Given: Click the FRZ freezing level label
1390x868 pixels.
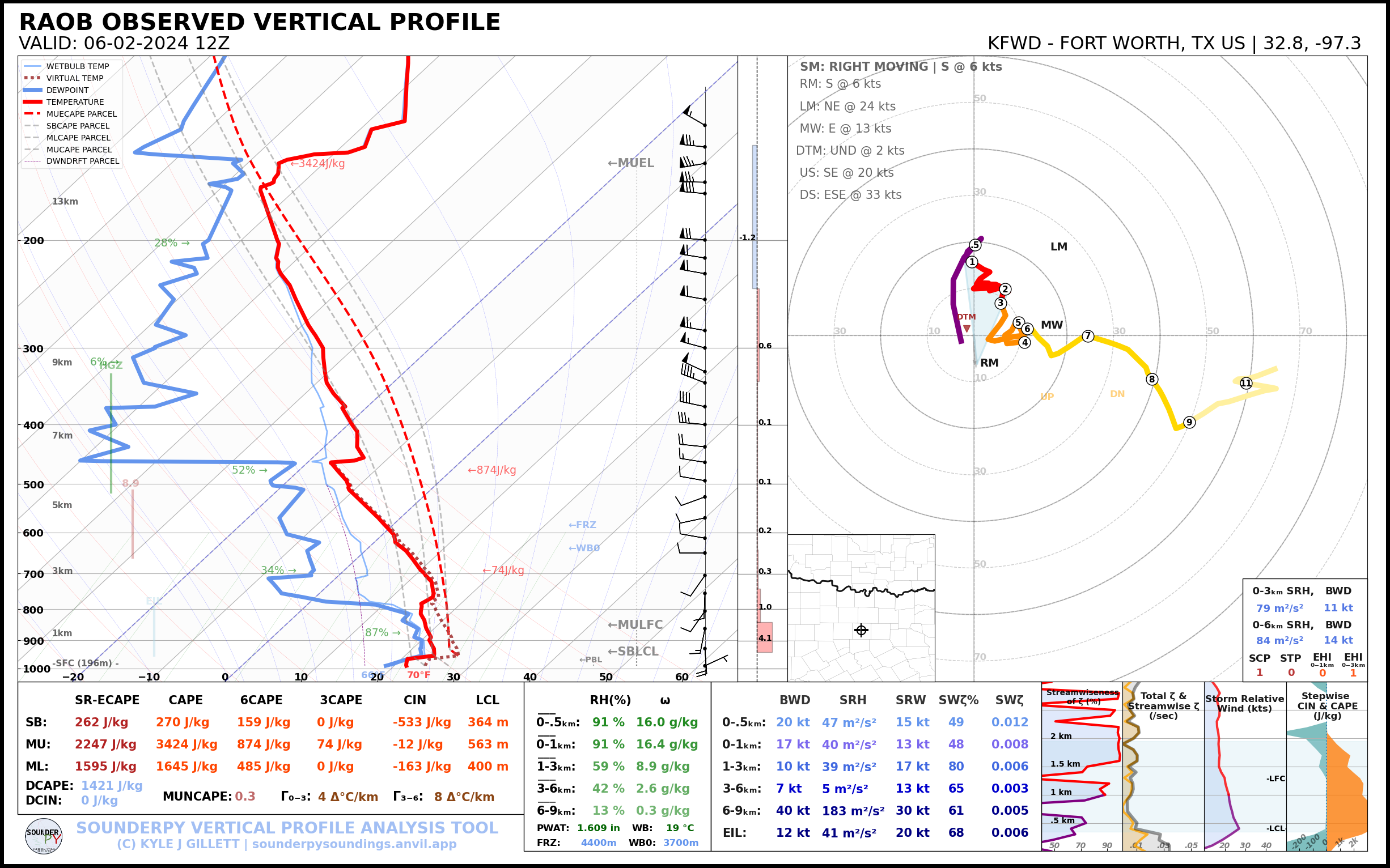Looking at the screenshot, I should coord(582,525).
